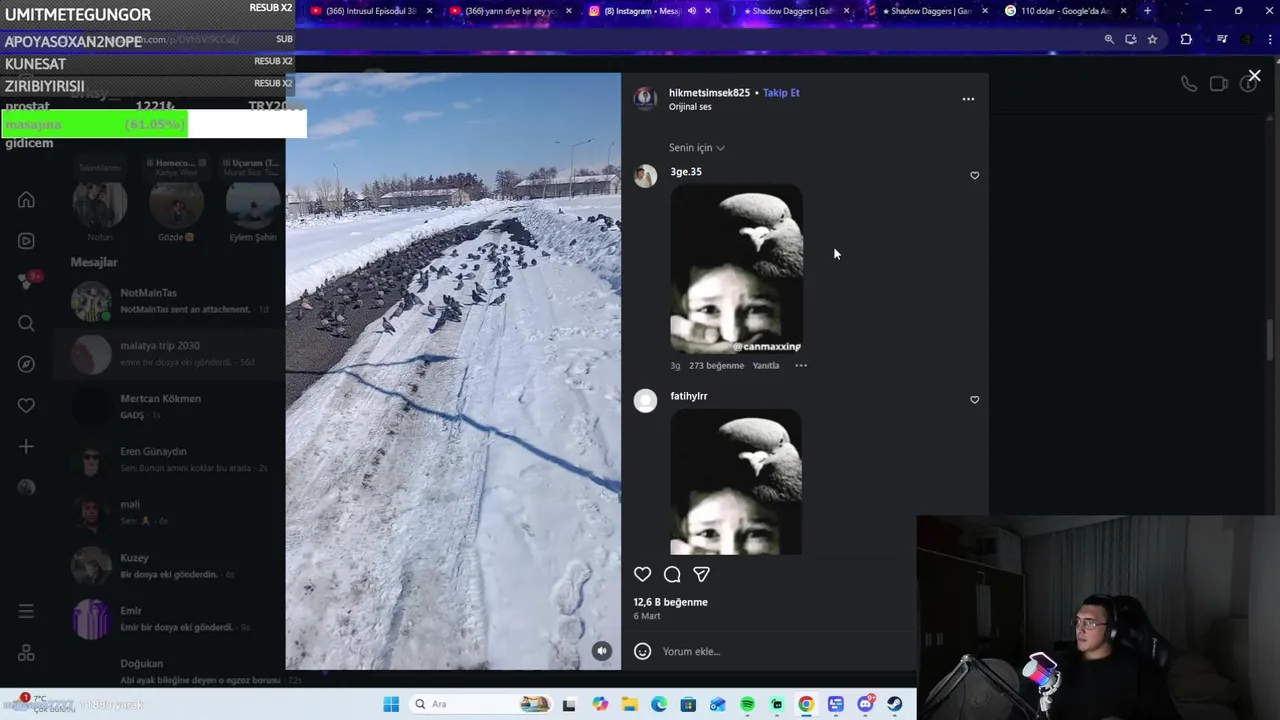Image resolution: width=1280 pixels, height=720 pixels.
Task: Click the page scrollbar on the right edge
Action: 1271,340
